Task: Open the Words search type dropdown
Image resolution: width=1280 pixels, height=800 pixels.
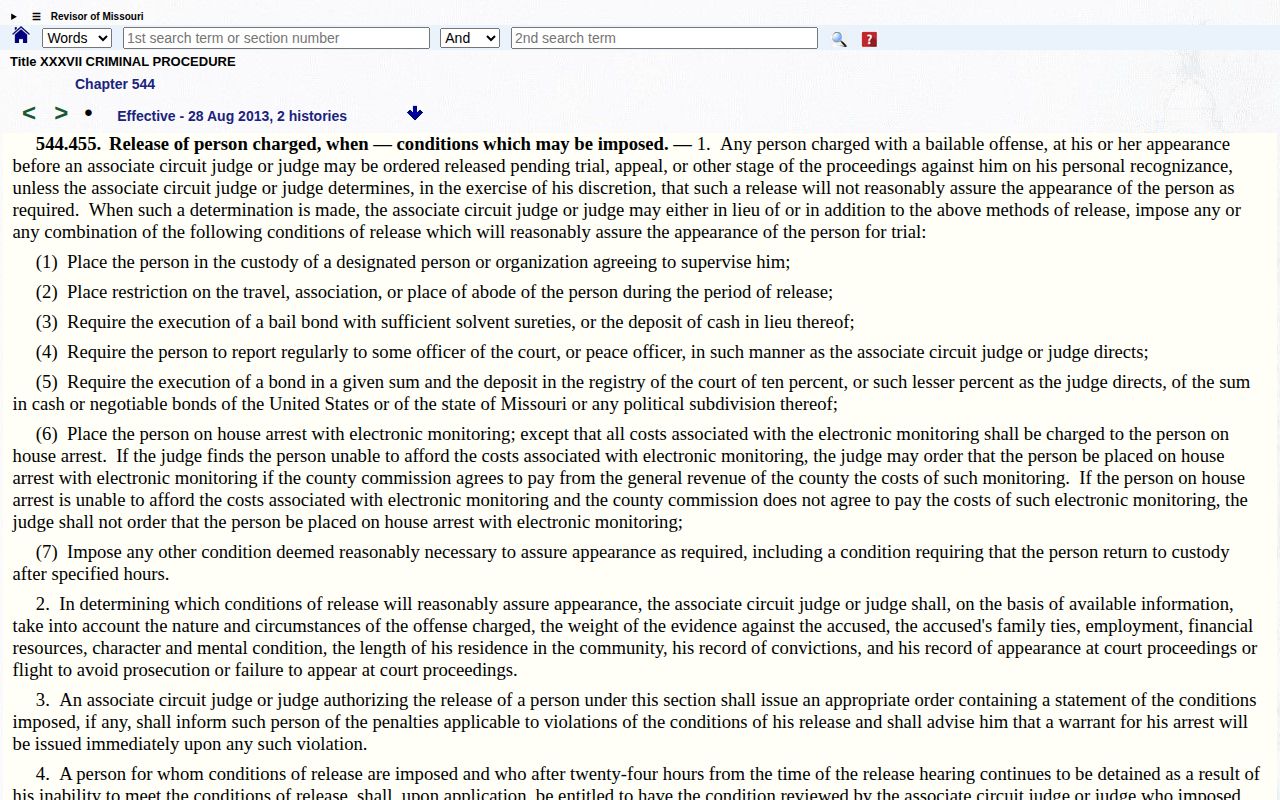Action: [x=77, y=38]
